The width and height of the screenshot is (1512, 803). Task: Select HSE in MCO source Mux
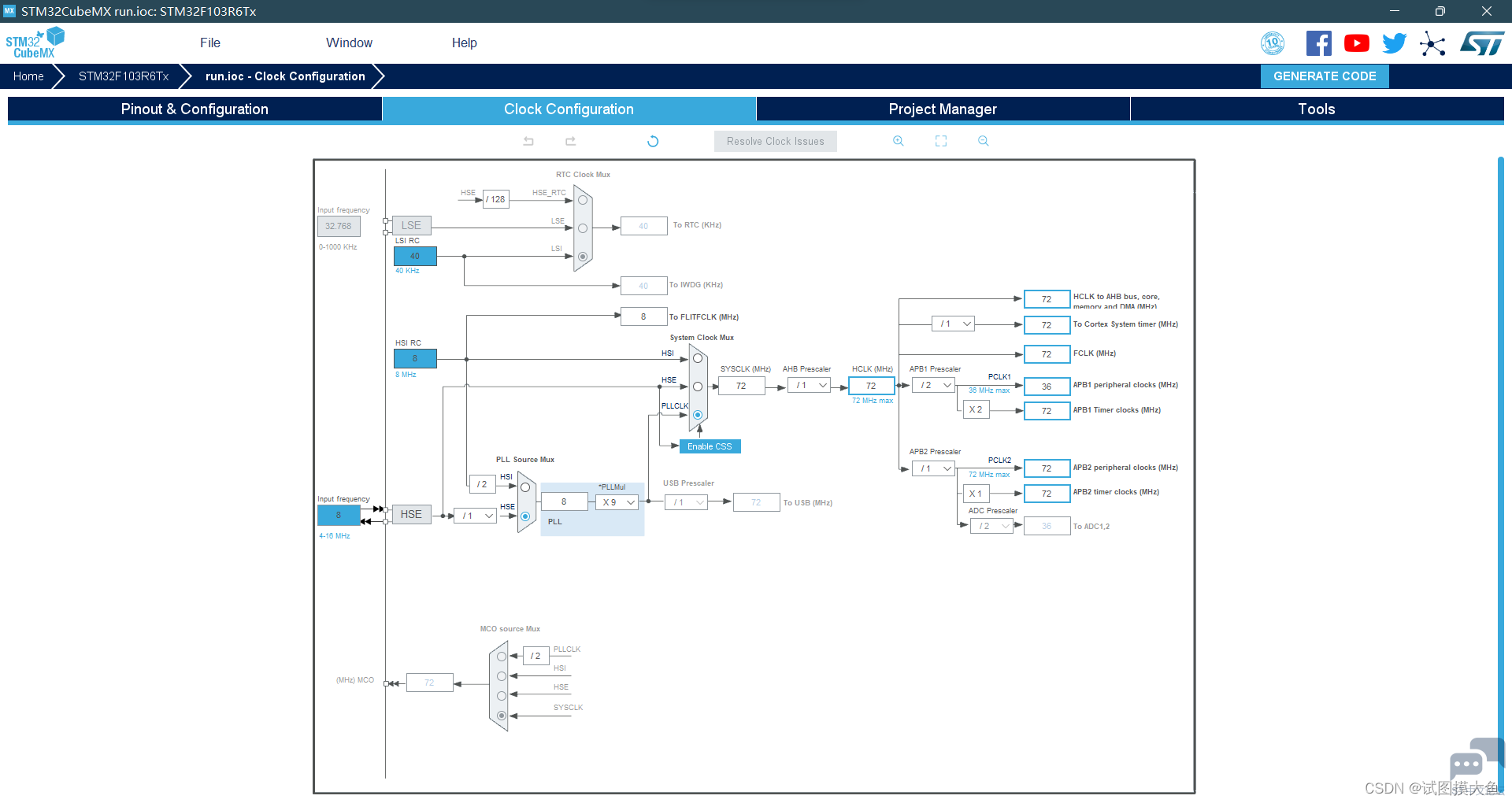(x=502, y=695)
